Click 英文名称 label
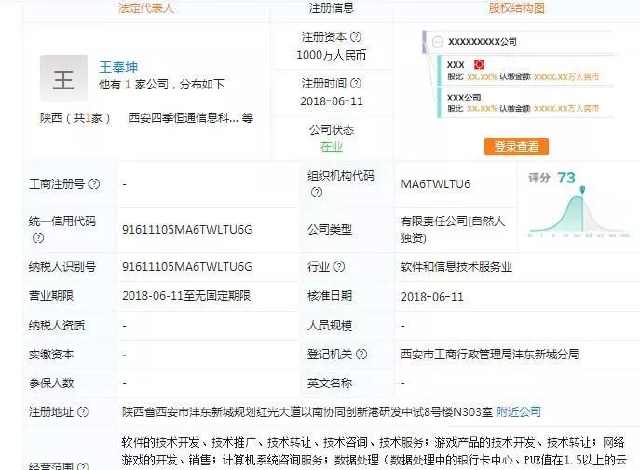Viewport: 640px width, 470px height. point(329,383)
